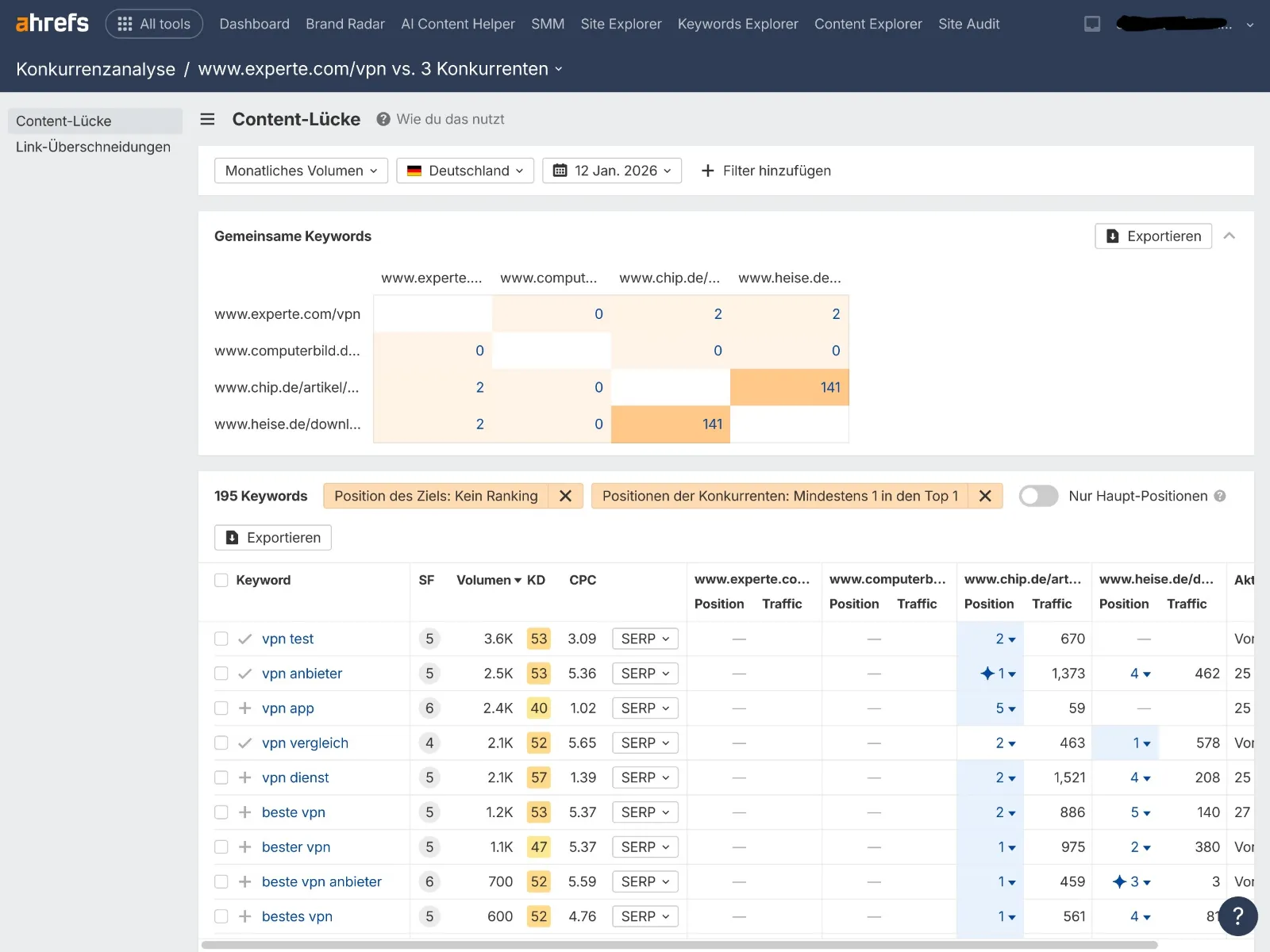The image size is (1270, 952).
Task: Check the box for vpn test
Action: click(x=221, y=639)
